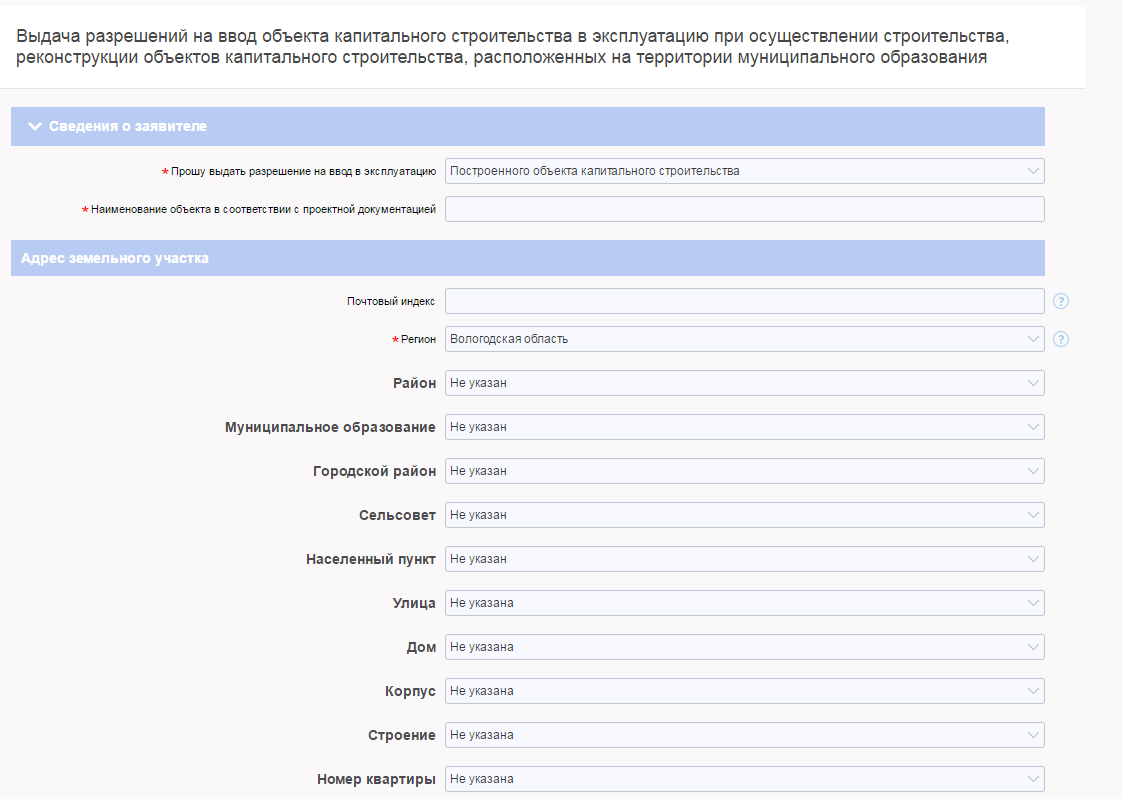Click the chevron arrow in Сведения о заявителе header
Image resolution: width=1123 pixels, height=799 pixels.
click(35, 127)
